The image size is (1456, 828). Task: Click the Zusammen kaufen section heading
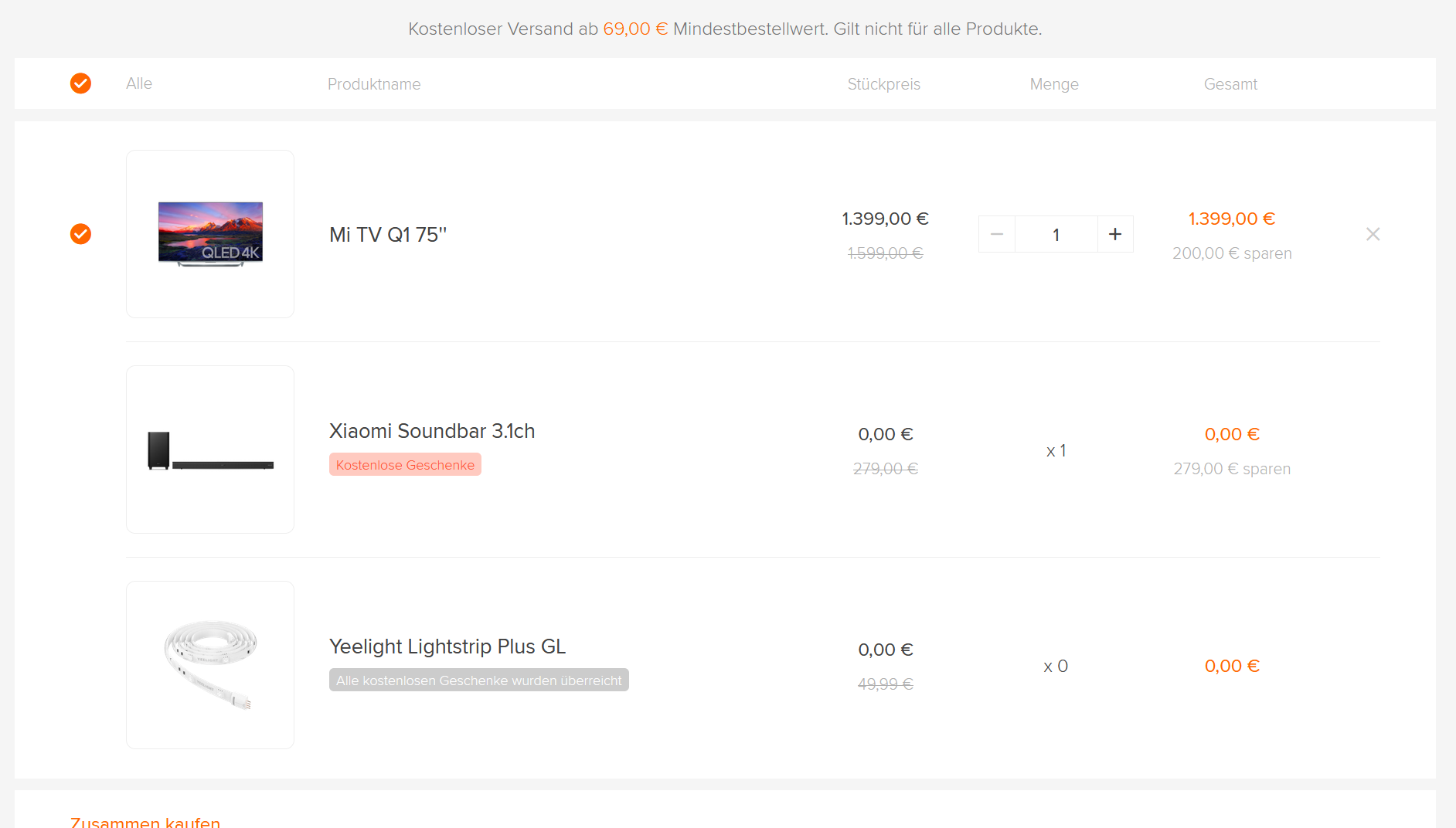pyautogui.click(x=145, y=822)
